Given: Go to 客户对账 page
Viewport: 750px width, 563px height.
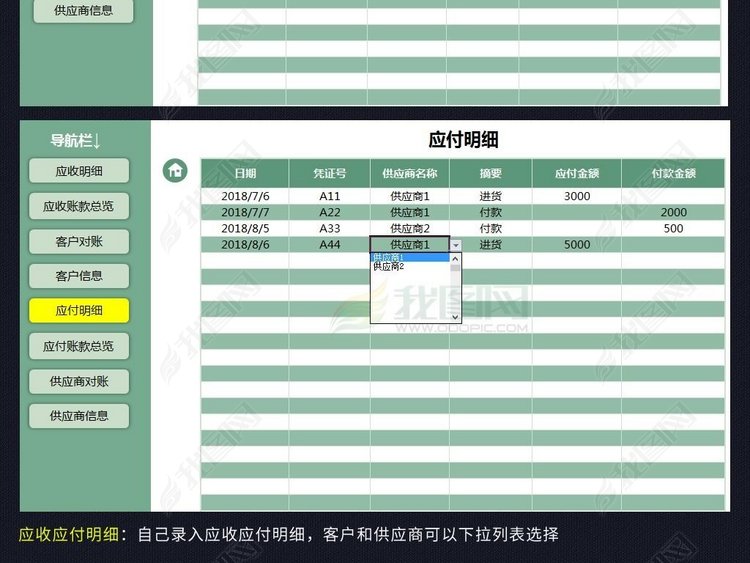Looking at the screenshot, I should tap(79, 242).
